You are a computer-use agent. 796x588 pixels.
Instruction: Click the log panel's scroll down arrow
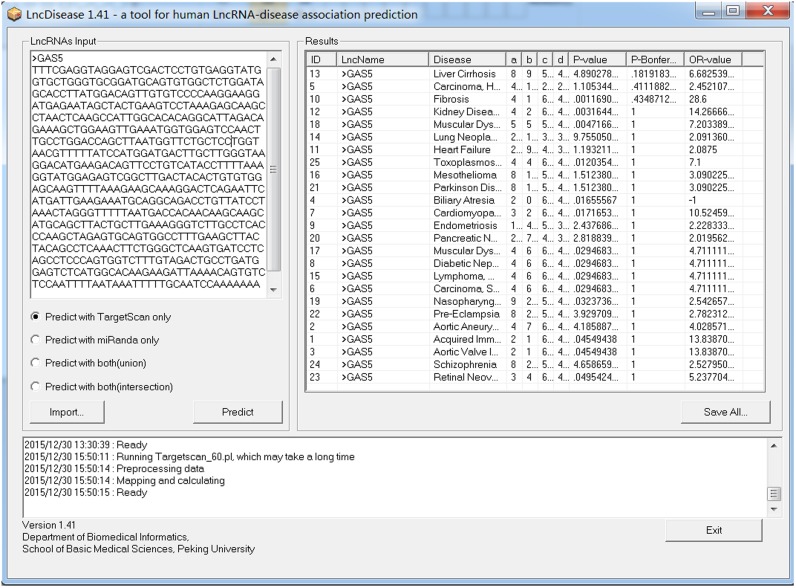(773, 509)
